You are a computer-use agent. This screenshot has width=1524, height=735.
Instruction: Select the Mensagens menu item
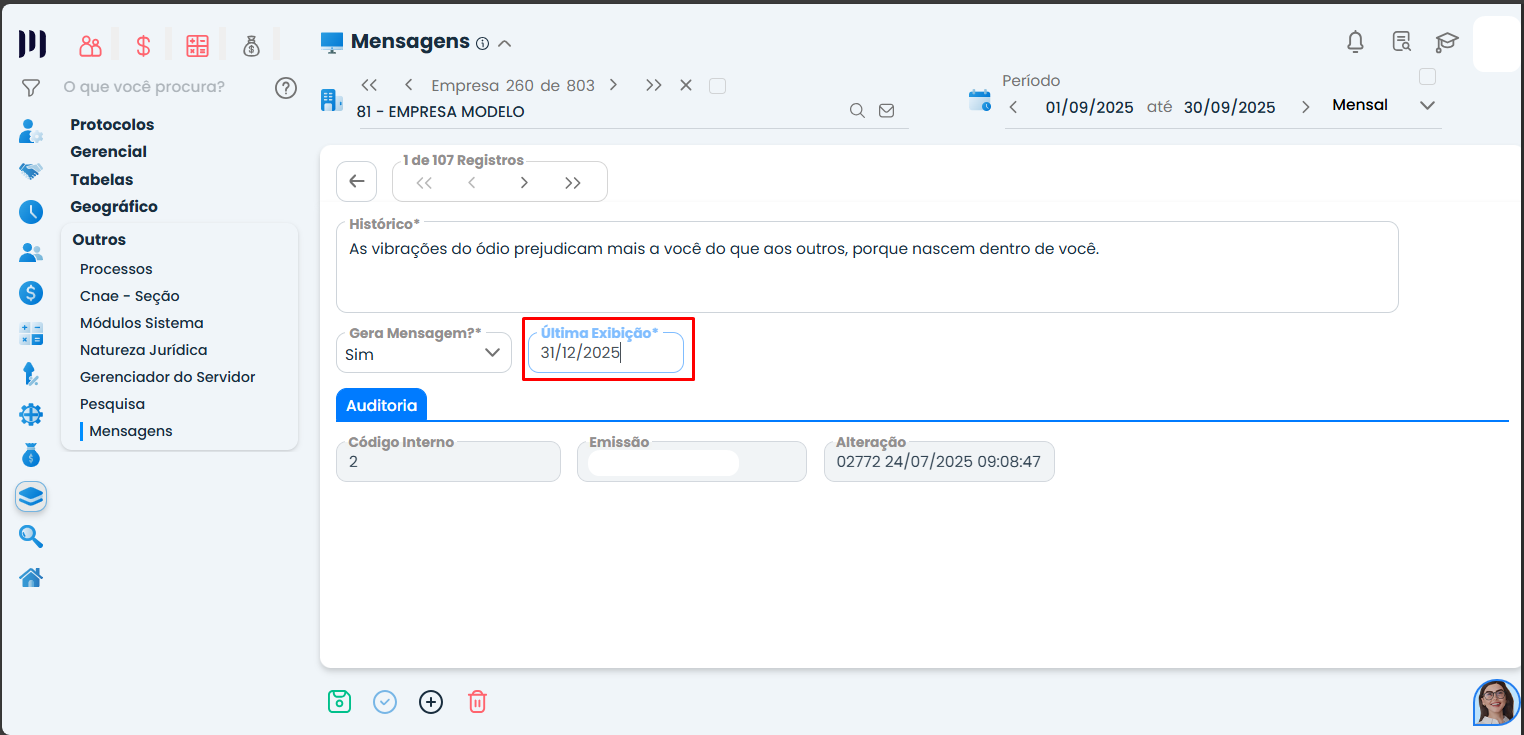coord(131,431)
